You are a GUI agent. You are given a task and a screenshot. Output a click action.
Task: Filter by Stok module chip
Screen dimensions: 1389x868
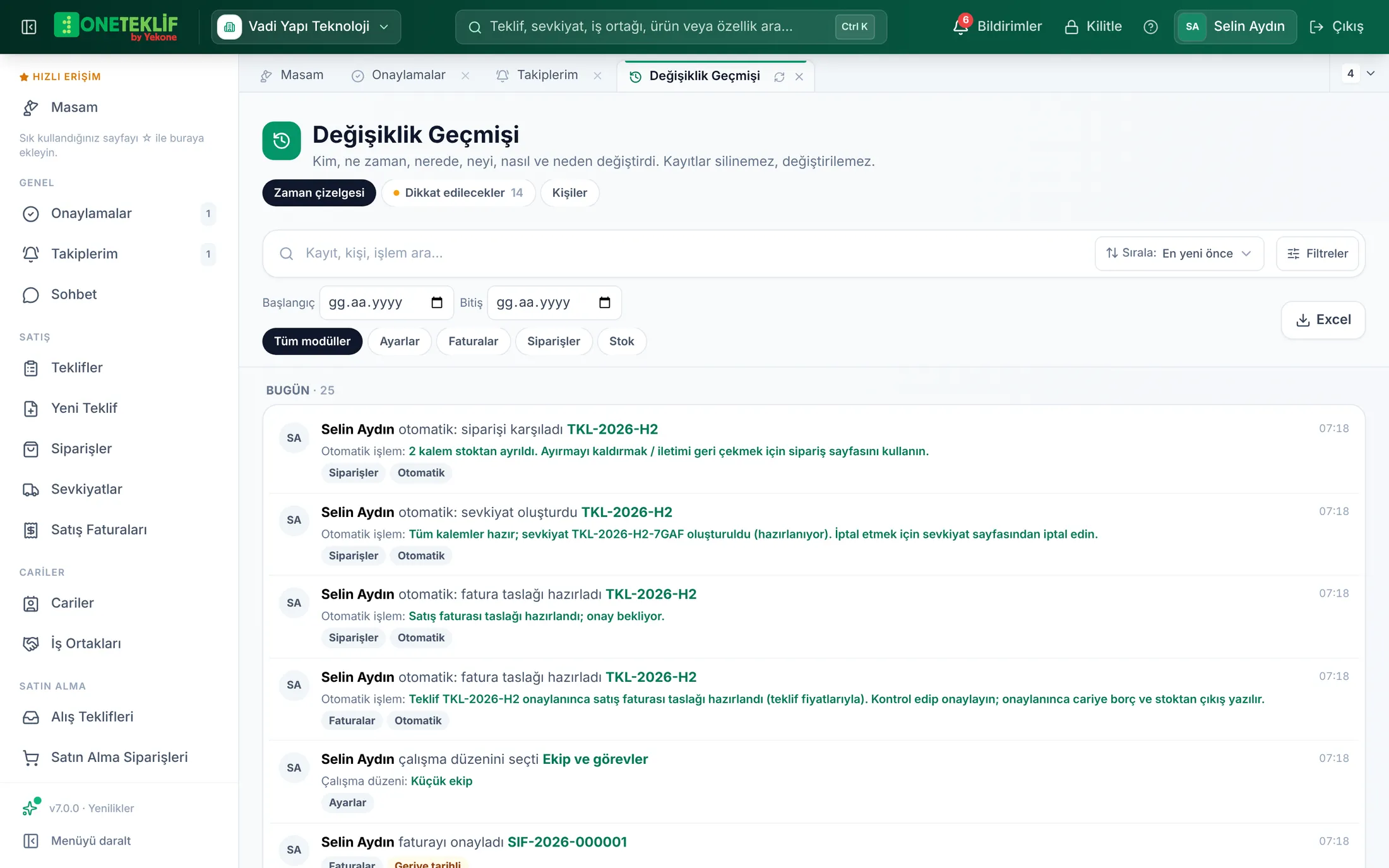click(x=621, y=341)
